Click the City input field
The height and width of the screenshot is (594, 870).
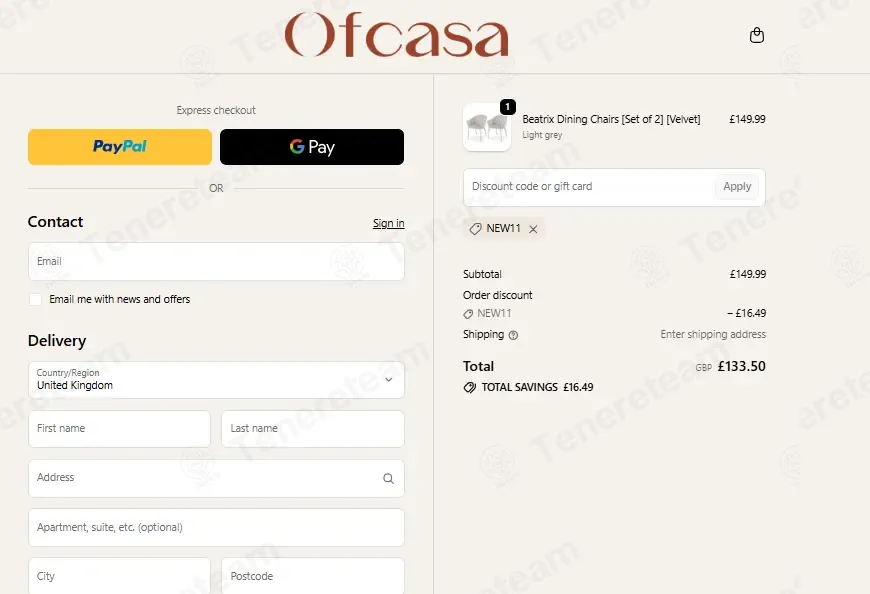point(119,576)
